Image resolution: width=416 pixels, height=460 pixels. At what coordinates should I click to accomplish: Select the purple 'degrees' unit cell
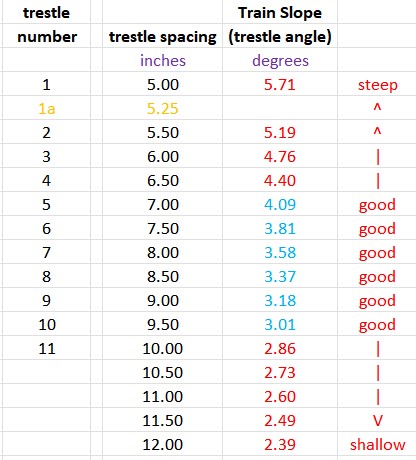coord(280,60)
